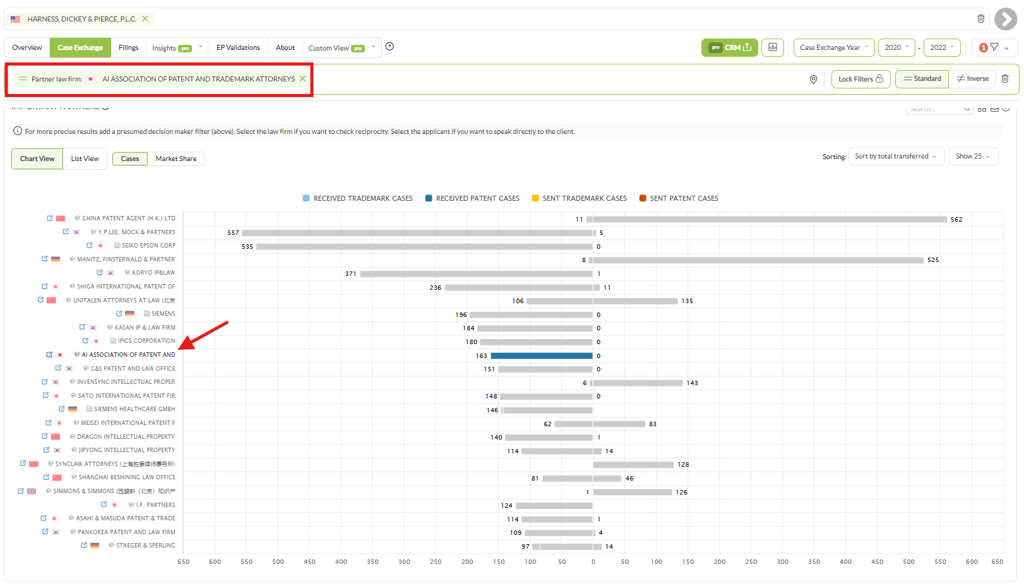Screen dimensions: 1024x586
Task: Click the green CRM export button
Action: click(x=729, y=48)
